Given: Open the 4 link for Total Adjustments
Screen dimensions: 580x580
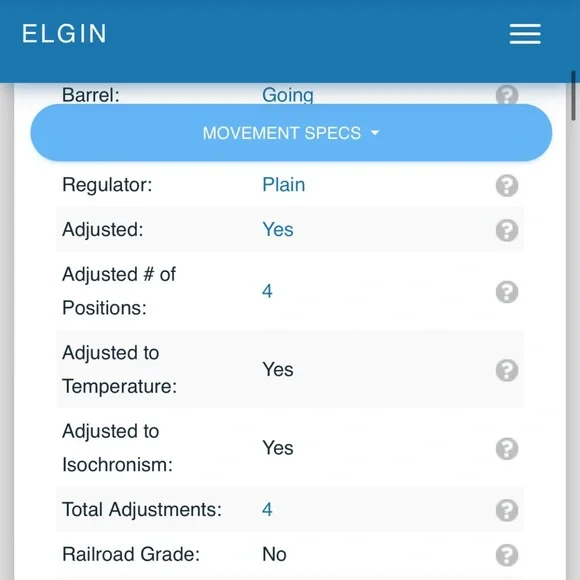Looking at the screenshot, I should point(267,509).
